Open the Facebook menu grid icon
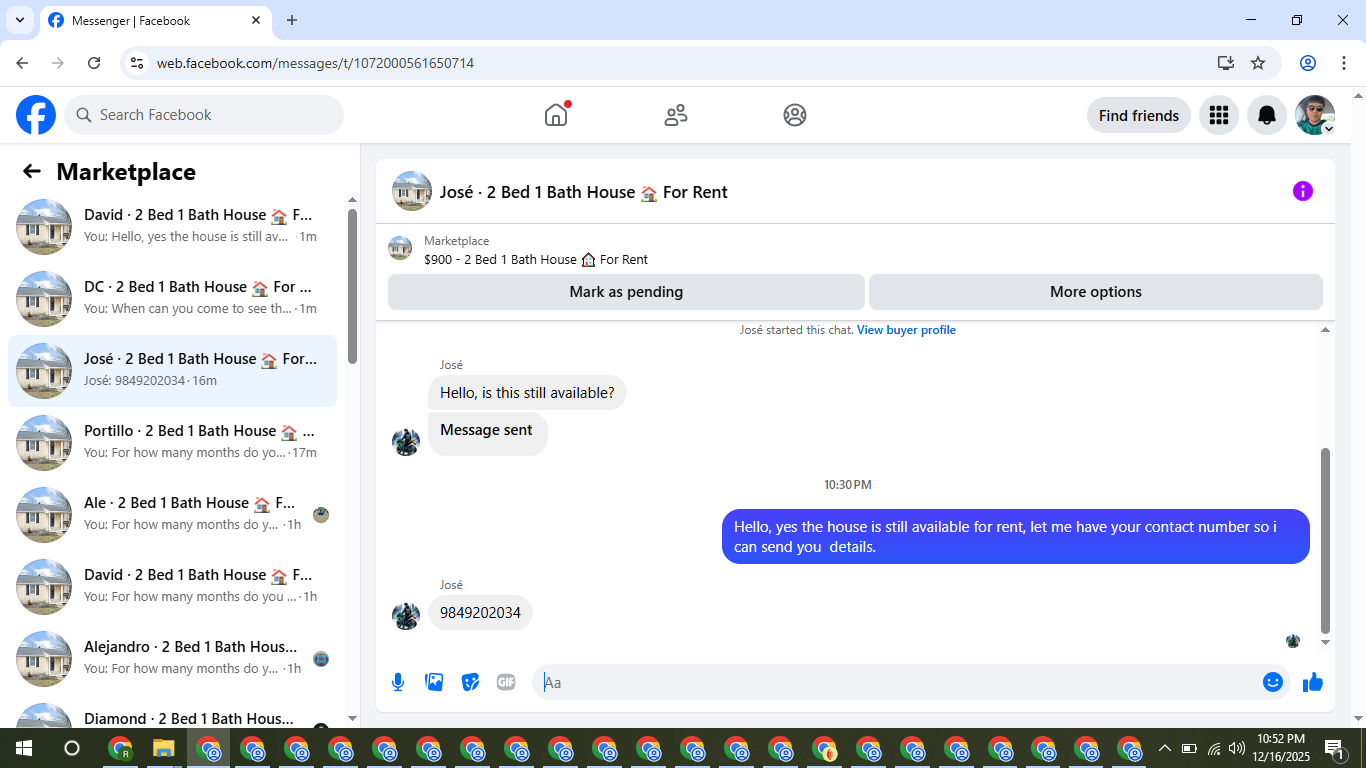The height and width of the screenshot is (768, 1366). tap(1218, 115)
